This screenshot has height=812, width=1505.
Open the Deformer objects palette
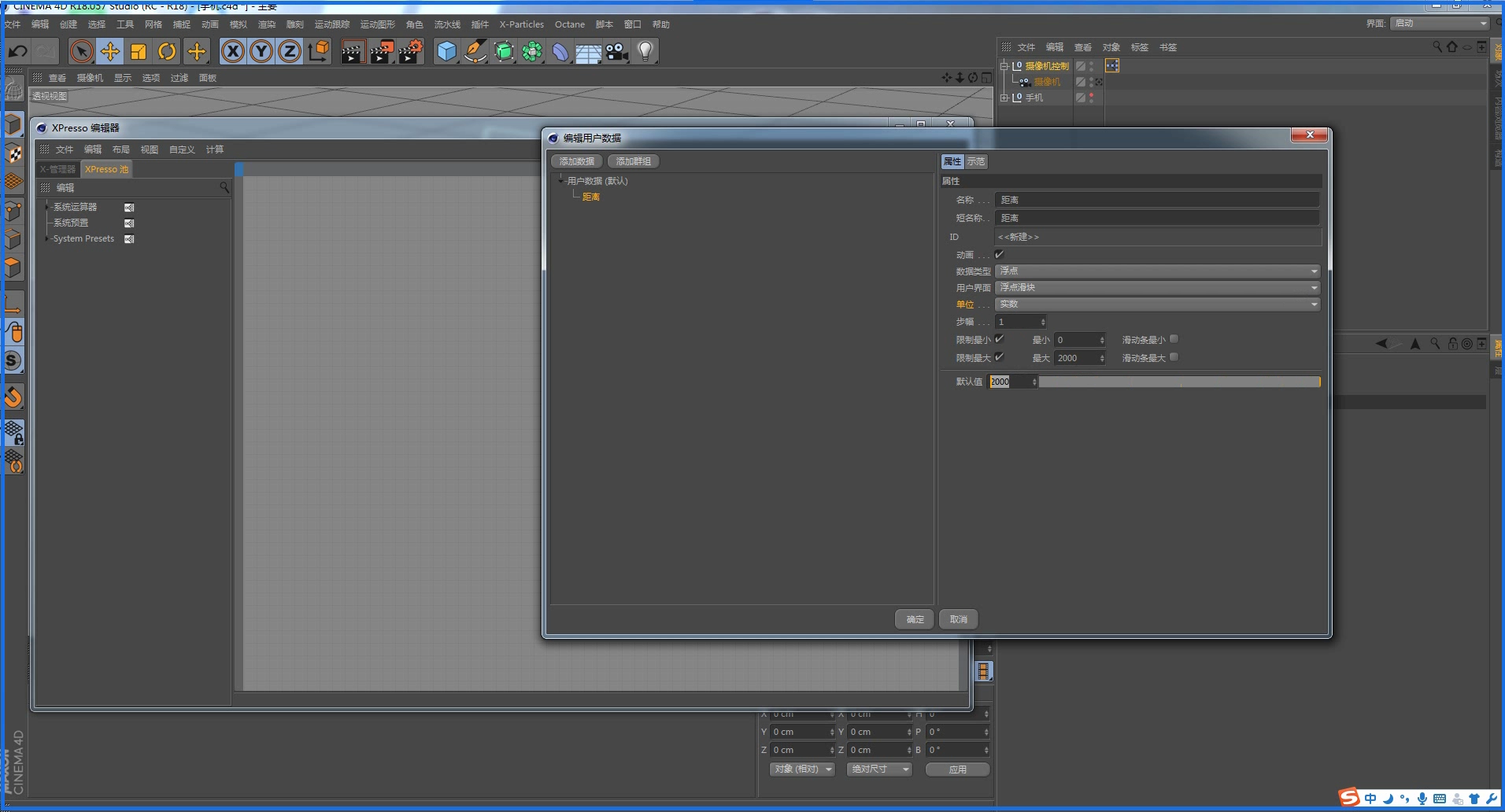coord(560,52)
